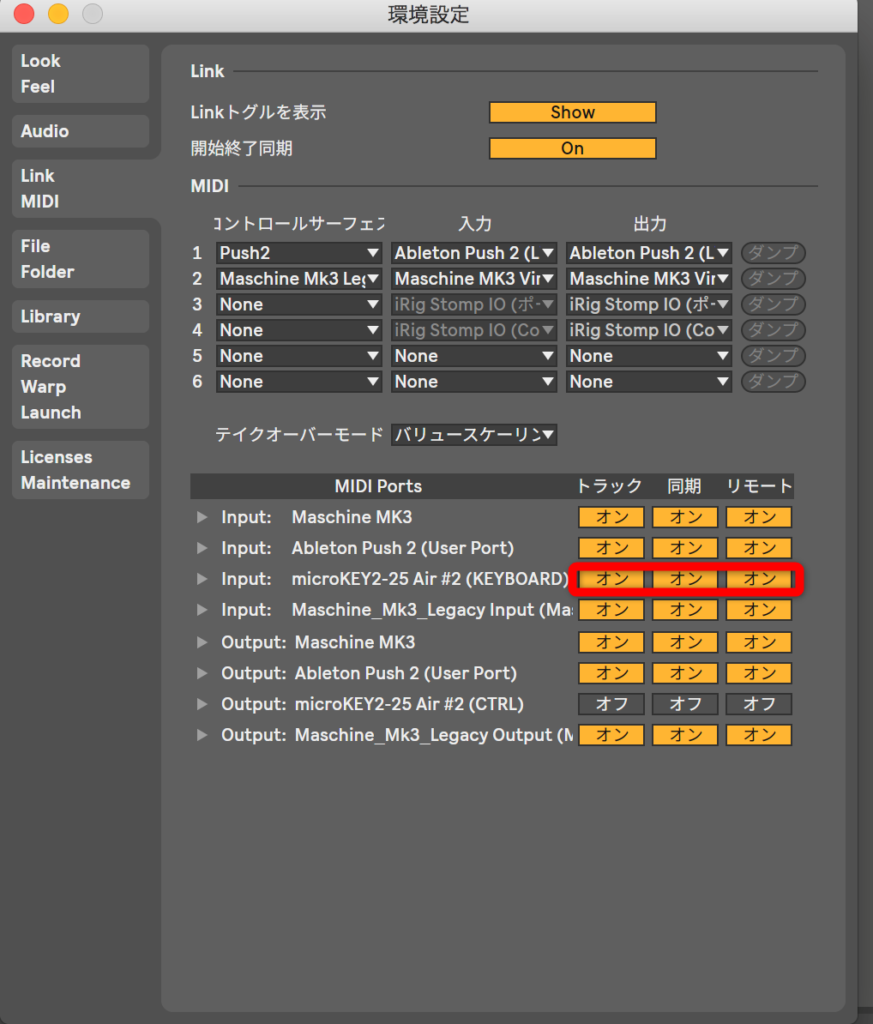Click the dump button on row 1
The height and width of the screenshot is (1024, 873).
pyautogui.click(x=773, y=253)
